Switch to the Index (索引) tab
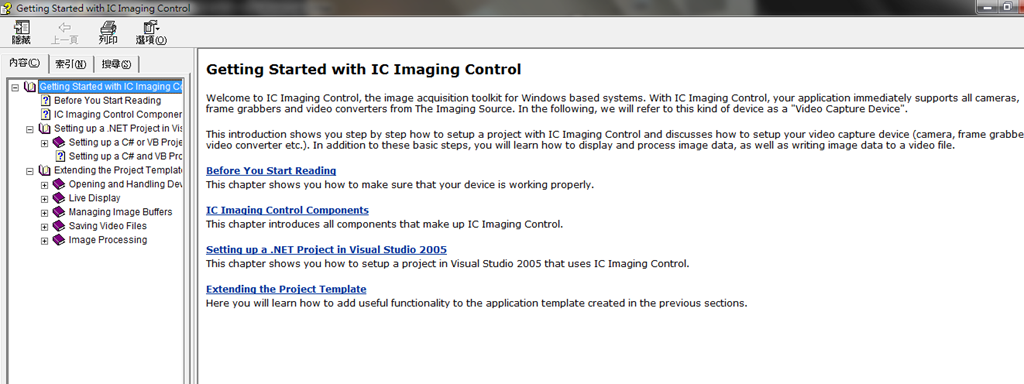 pyautogui.click(x=71, y=64)
